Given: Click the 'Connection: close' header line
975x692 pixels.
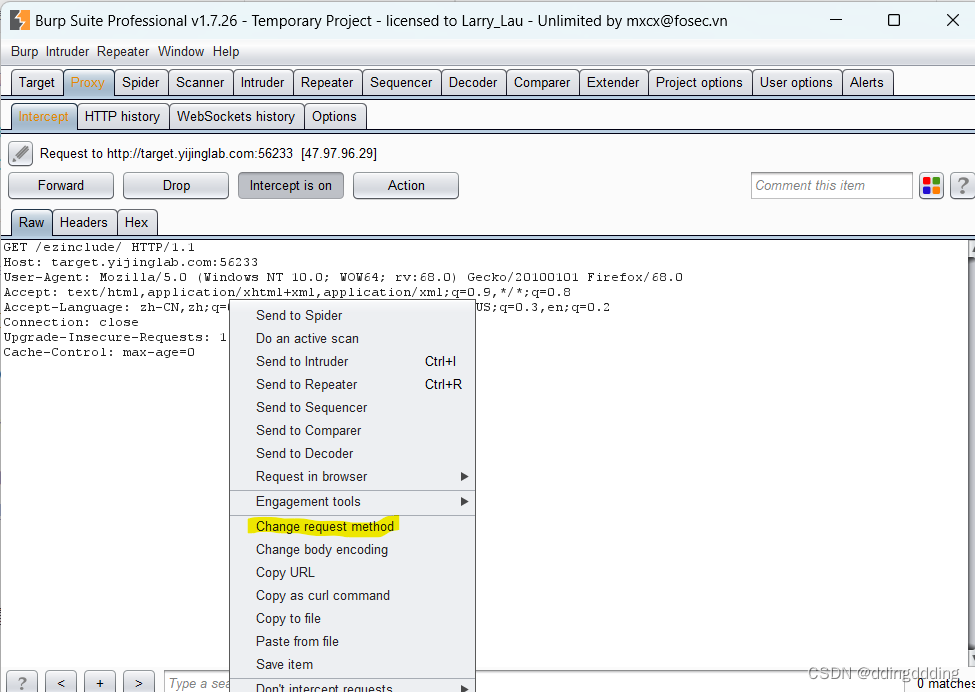Looking at the screenshot, I should pyautogui.click(x=71, y=323).
